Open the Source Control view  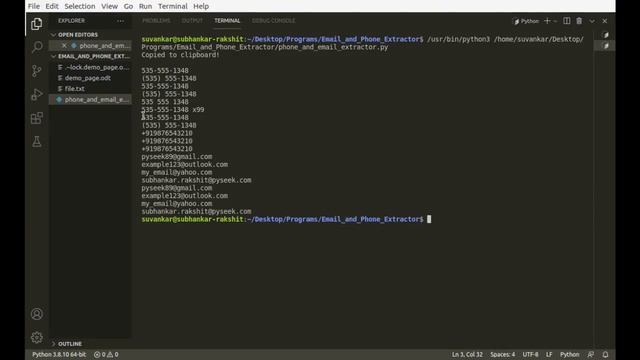37,71
